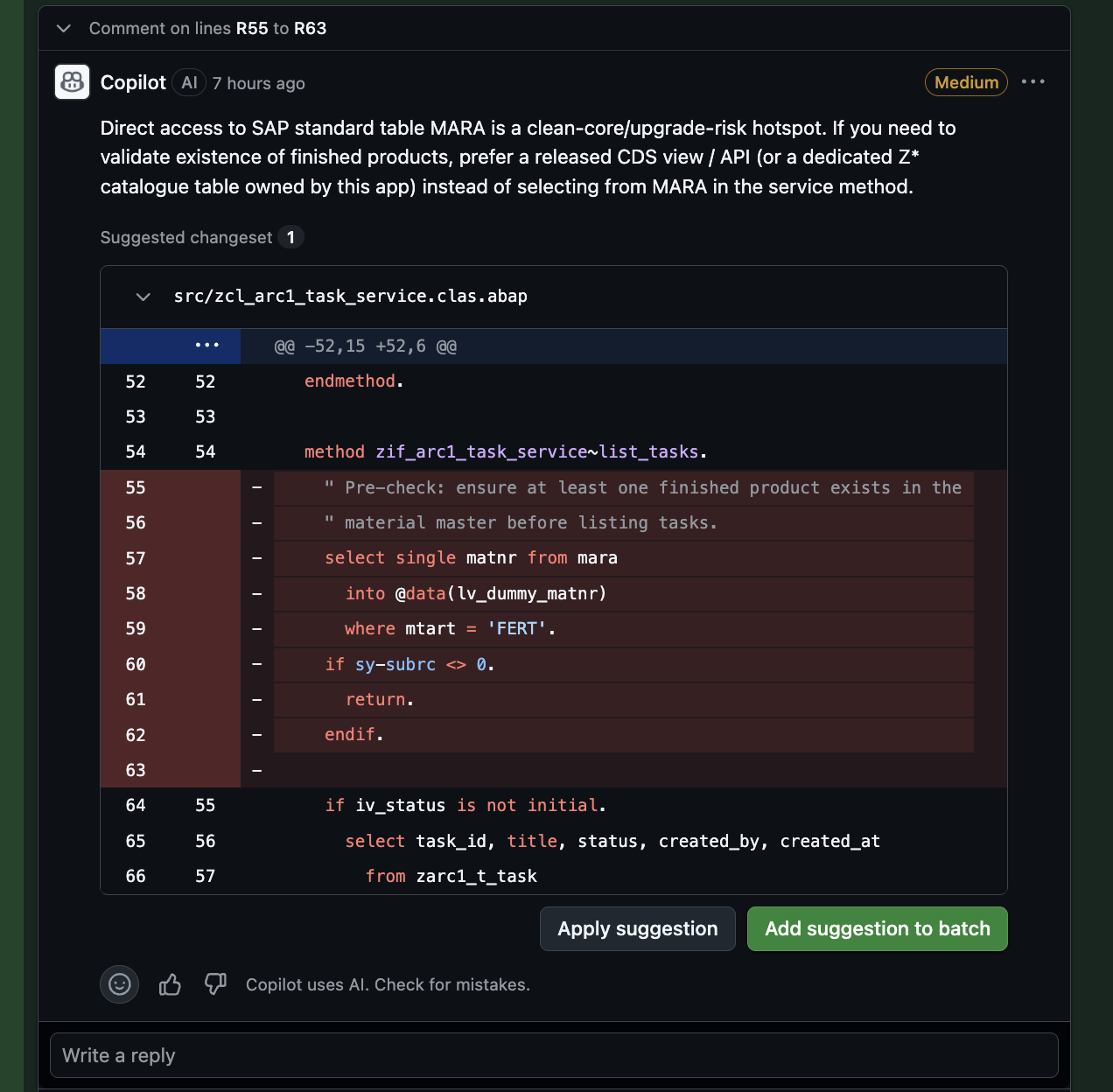Open the Copilot author link
The image size is (1113, 1092).
(x=133, y=82)
